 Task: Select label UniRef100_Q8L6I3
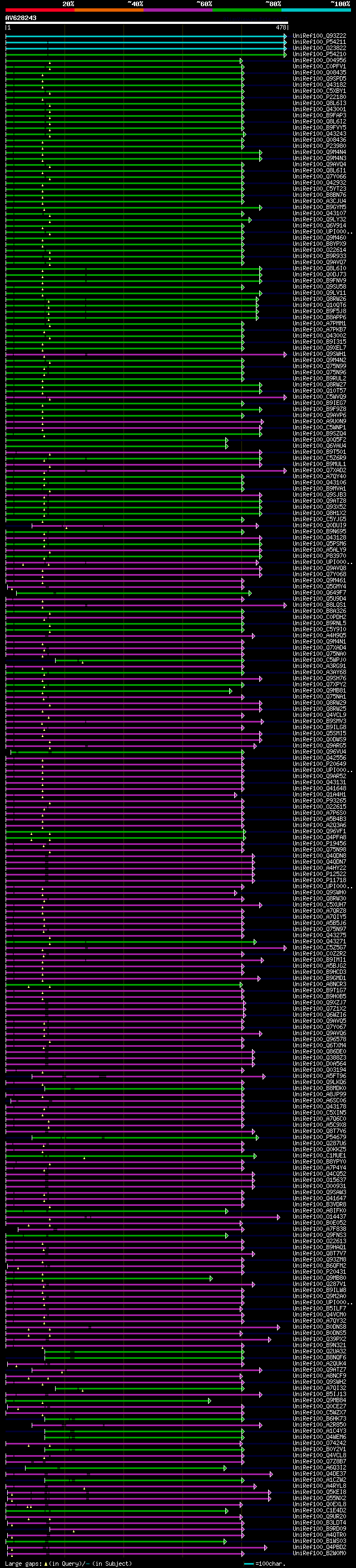point(319,103)
